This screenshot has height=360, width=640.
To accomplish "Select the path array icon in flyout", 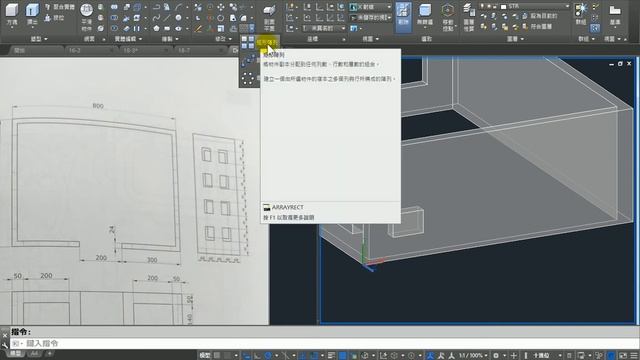I will coord(248,60).
